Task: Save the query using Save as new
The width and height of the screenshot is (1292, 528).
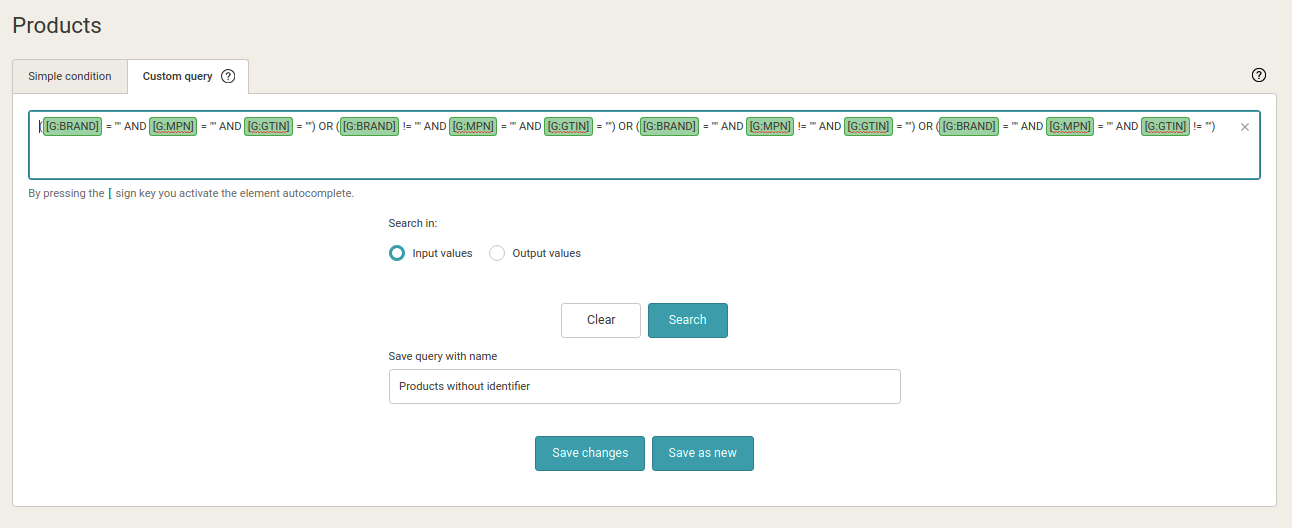Action: pos(702,453)
